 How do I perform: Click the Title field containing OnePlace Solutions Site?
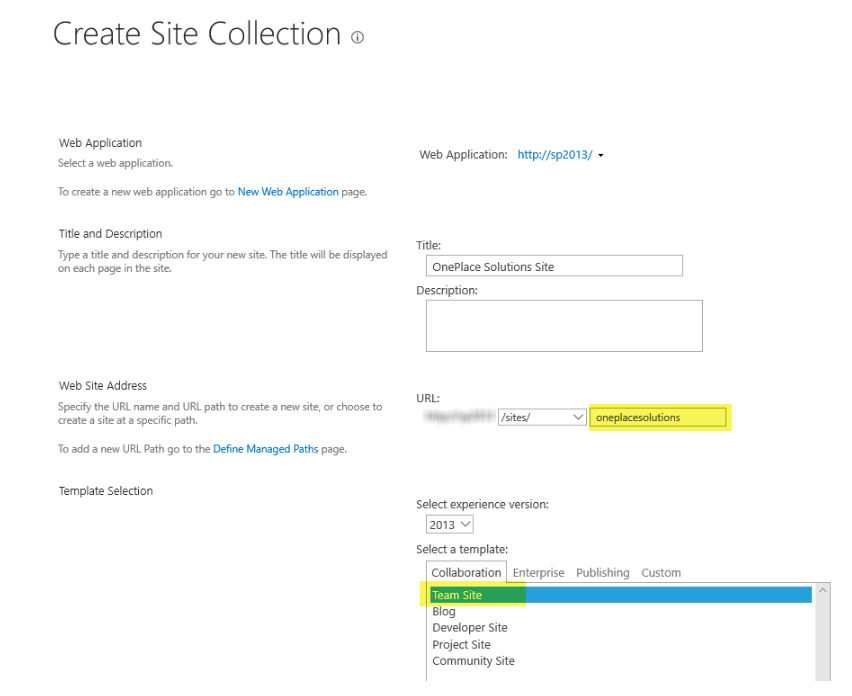click(x=553, y=266)
